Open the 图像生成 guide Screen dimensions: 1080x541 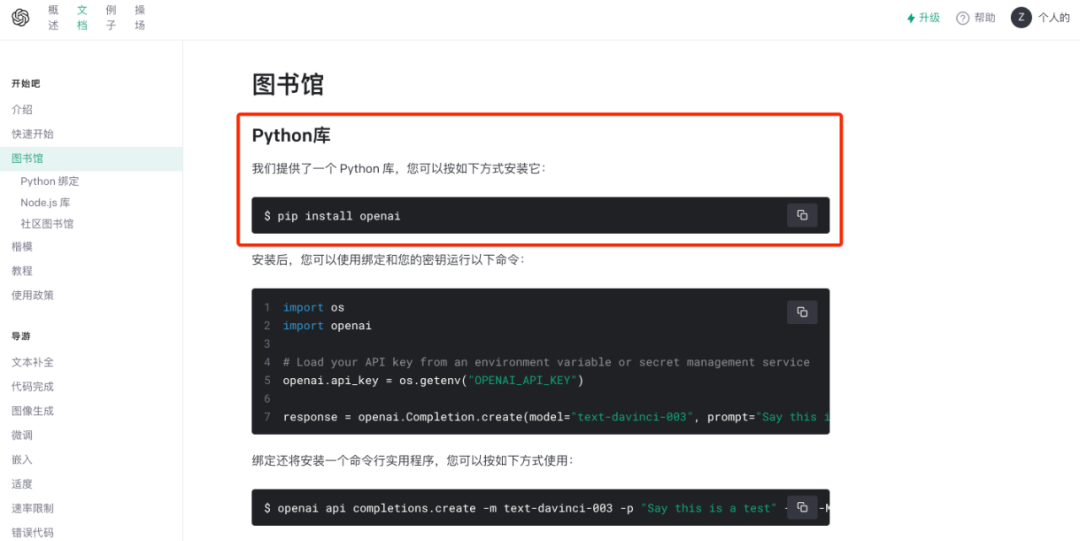[32, 411]
